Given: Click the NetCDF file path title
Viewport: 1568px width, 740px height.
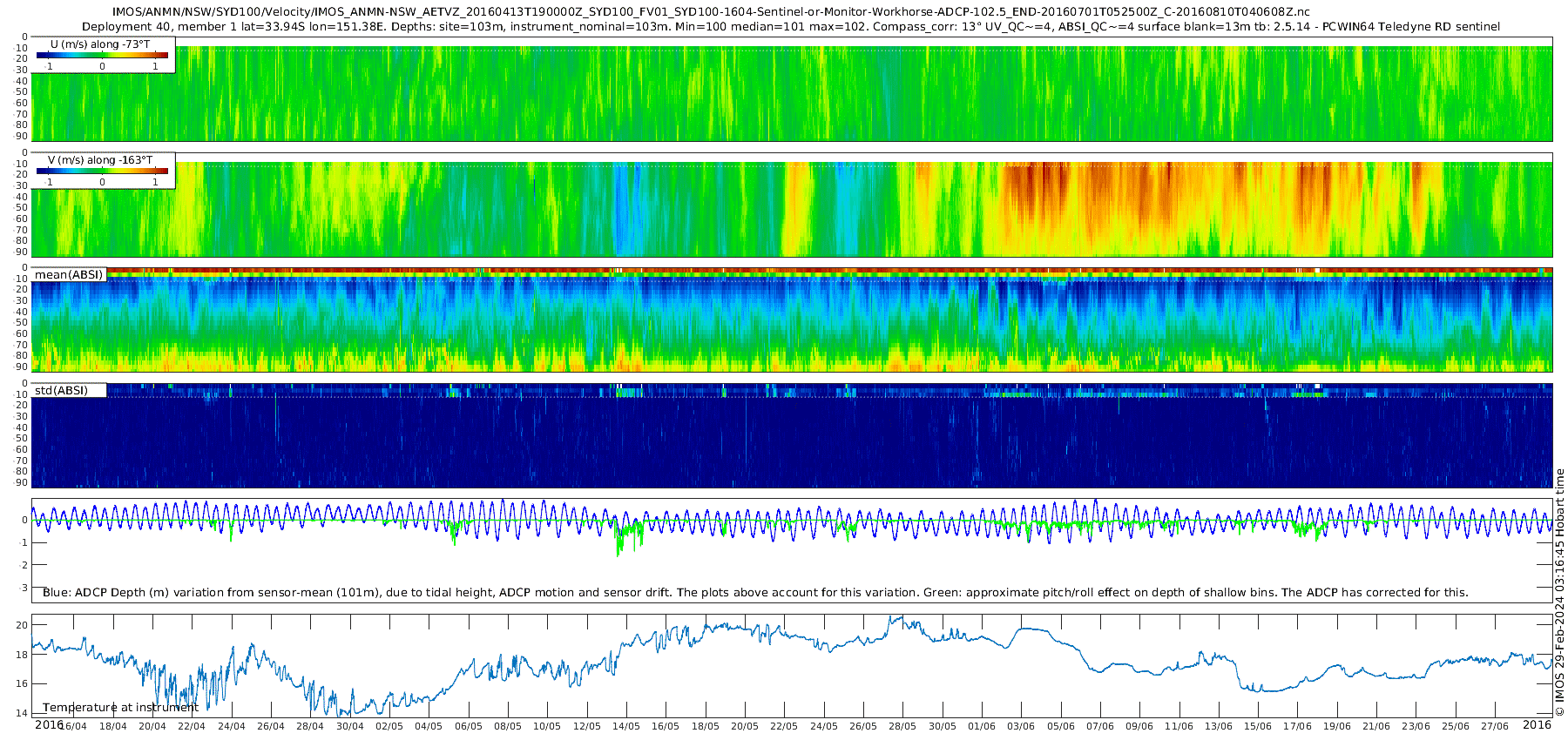Looking at the screenshot, I should click(x=711, y=11).
